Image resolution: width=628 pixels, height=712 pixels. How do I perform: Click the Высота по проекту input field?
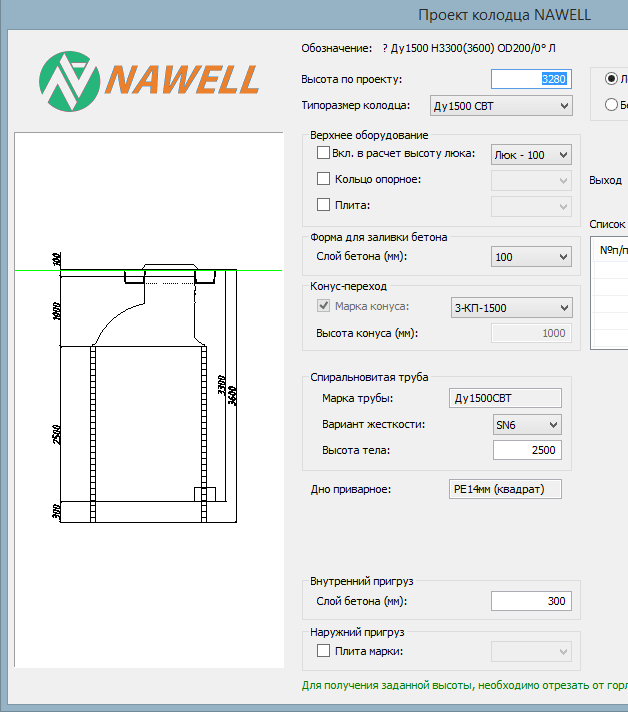(531, 79)
